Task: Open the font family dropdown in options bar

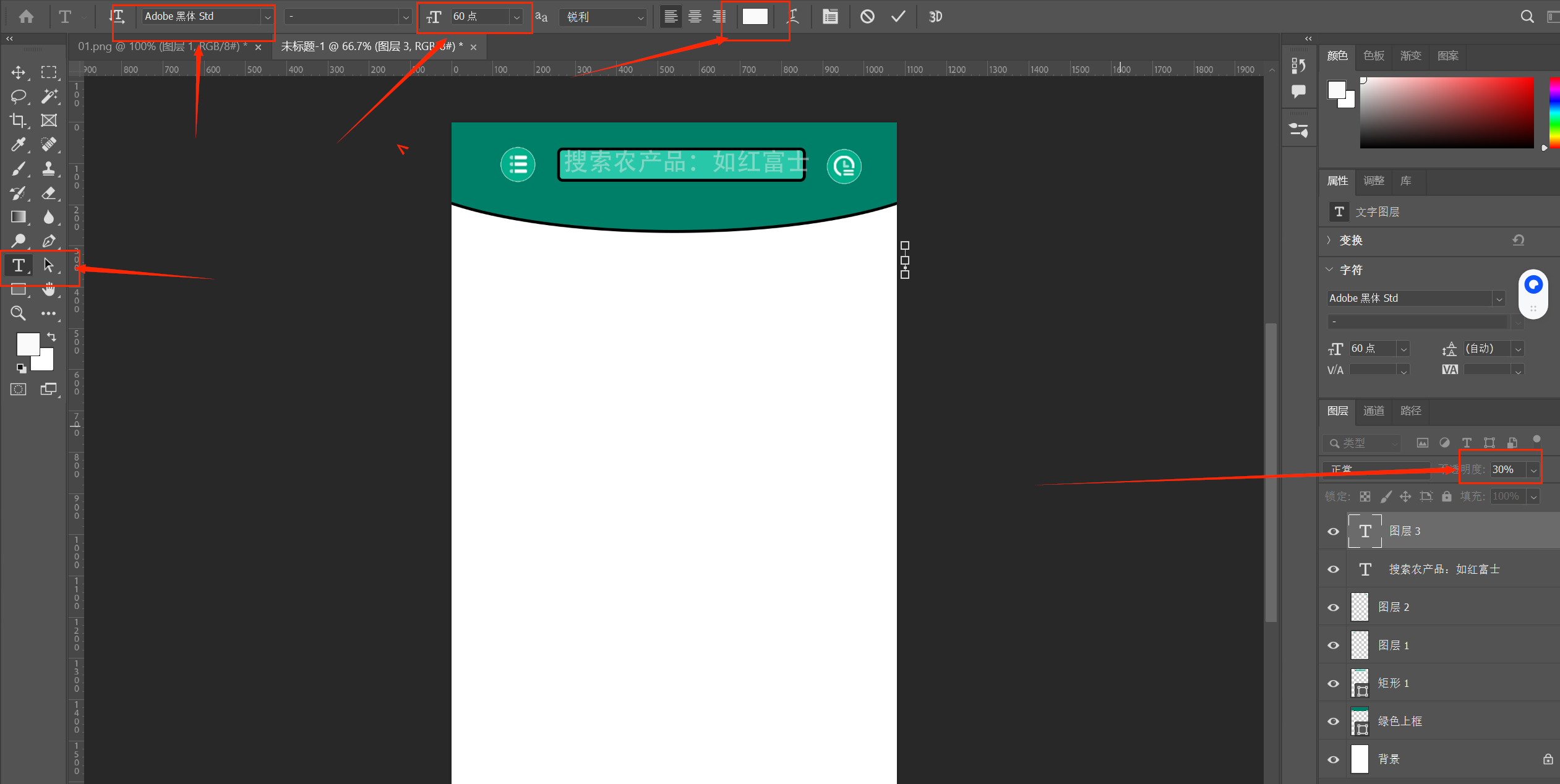Action: click(x=267, y=17)
